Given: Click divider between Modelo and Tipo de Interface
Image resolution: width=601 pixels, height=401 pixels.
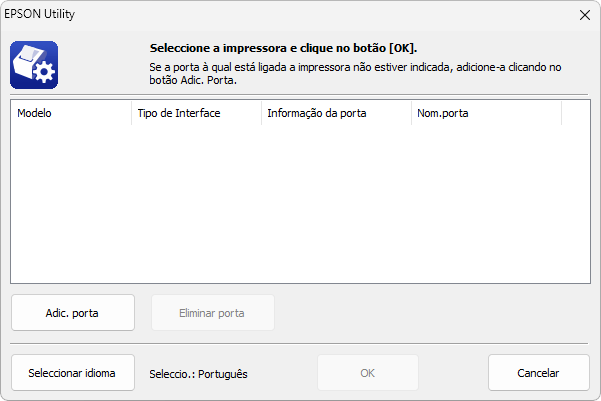Looking at the screenshot, I should click(x=131, y=113).
